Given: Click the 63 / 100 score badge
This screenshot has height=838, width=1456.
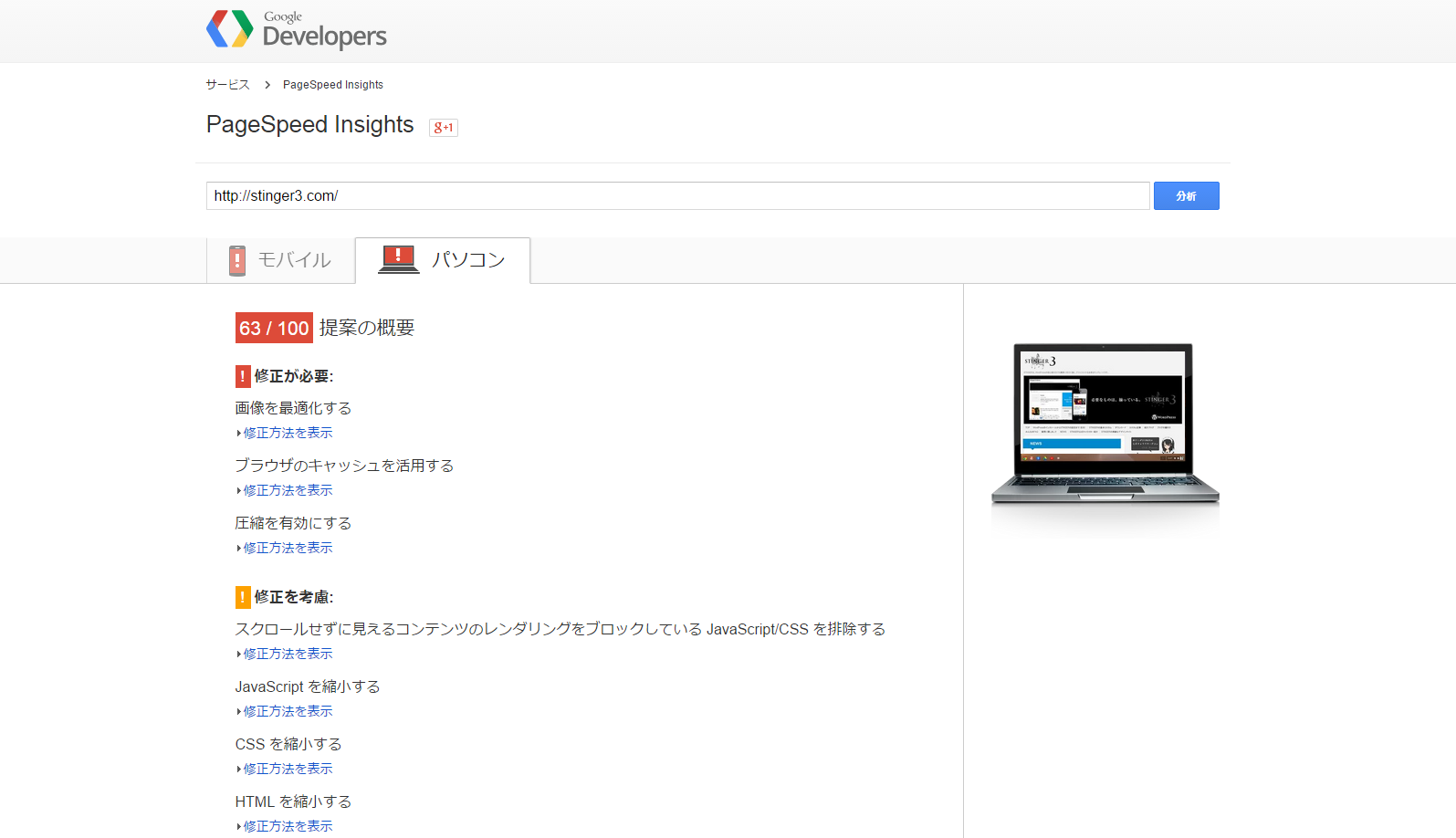Looking at the screenshot, I should pos(274,328).
